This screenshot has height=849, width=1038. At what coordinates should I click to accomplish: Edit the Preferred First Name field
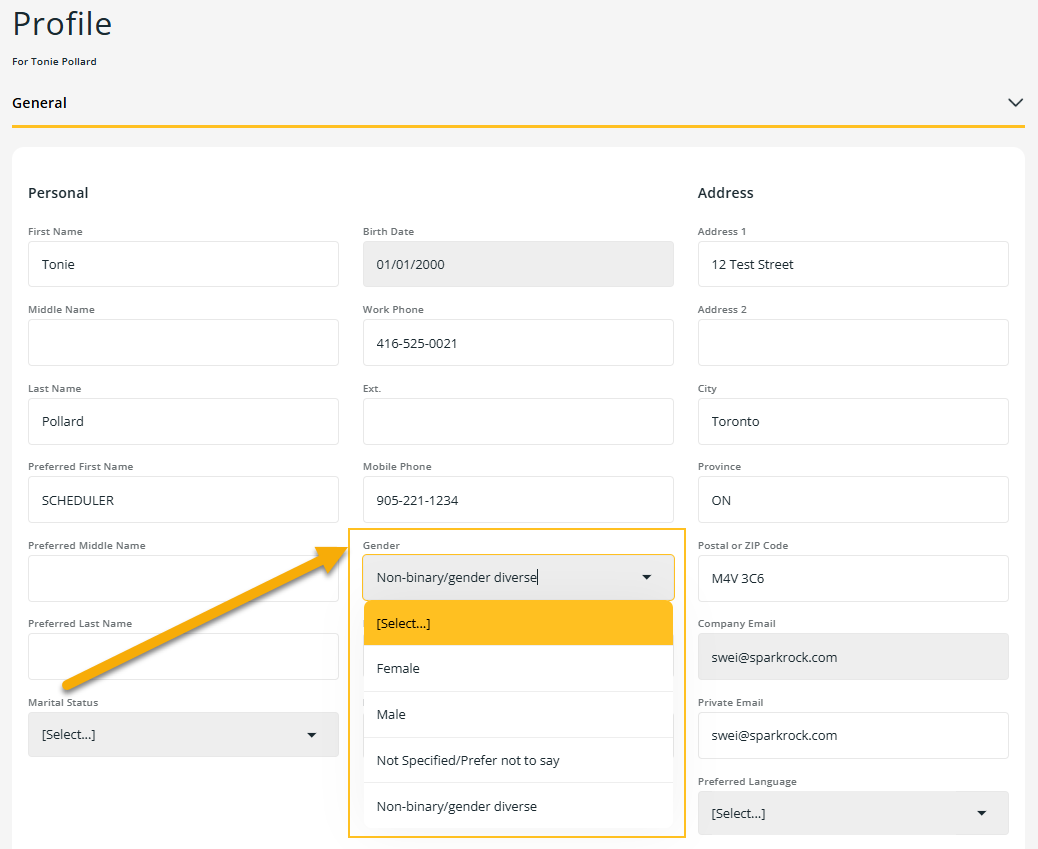tap(183, 500)
